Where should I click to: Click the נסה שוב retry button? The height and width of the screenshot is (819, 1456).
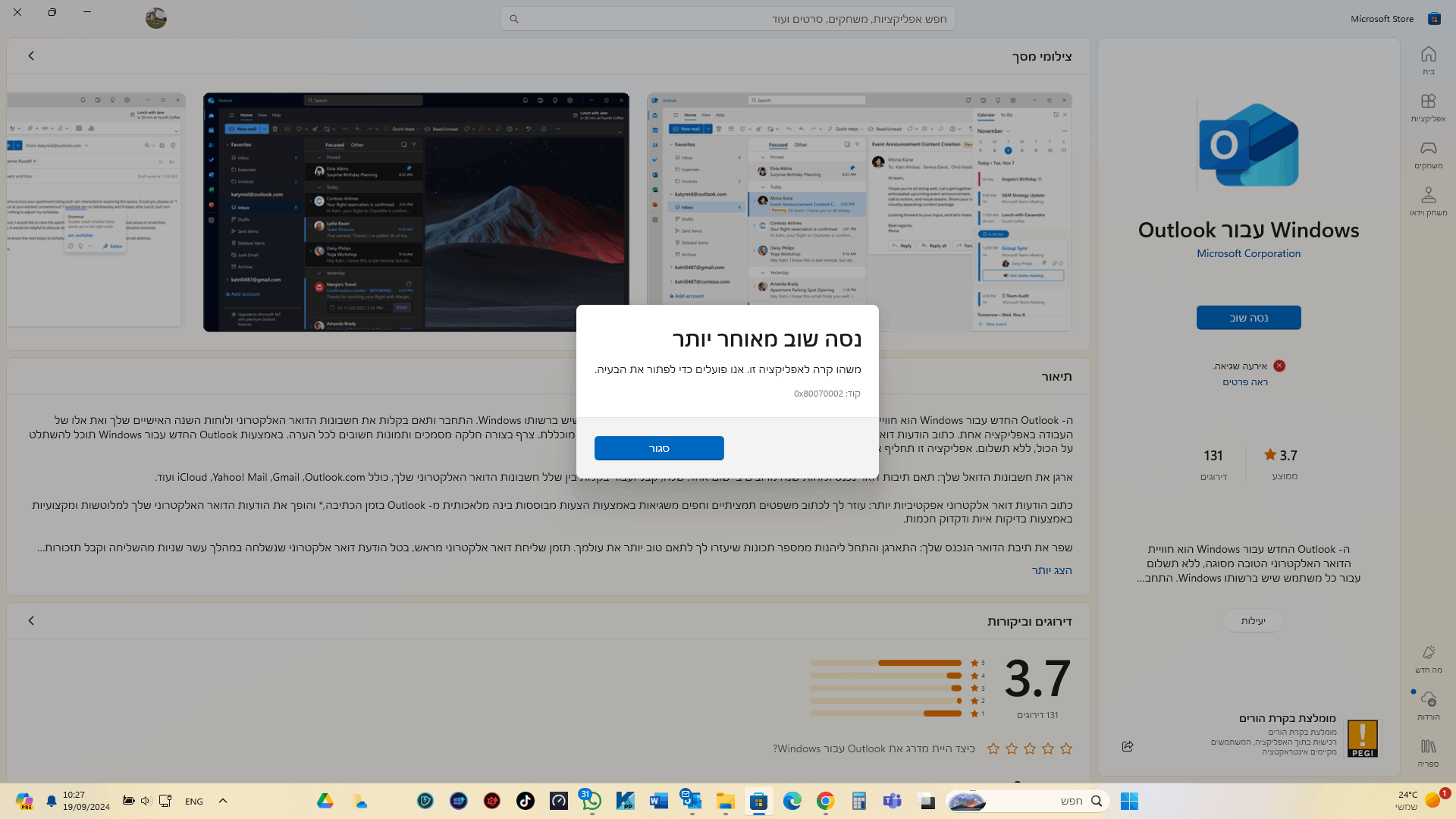1248,318
